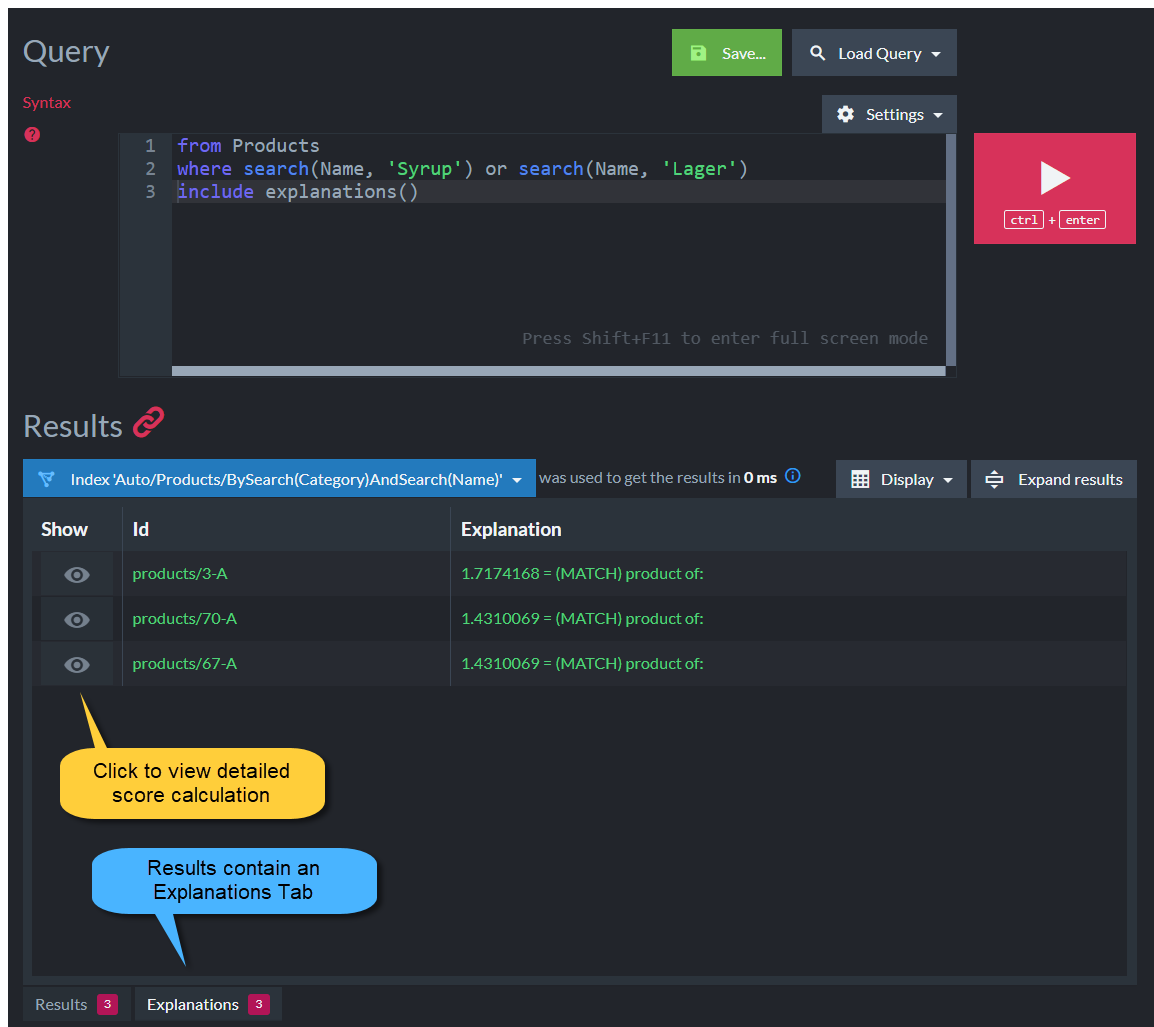Open the index name dropdown
This screenshot has height=1027, width=1154.
click(279, 479)
